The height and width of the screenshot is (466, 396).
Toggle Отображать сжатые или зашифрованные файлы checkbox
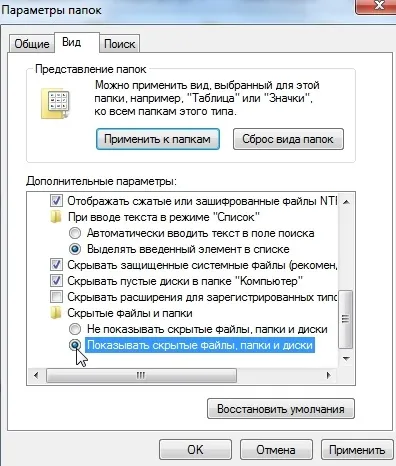tap(56, 201)
